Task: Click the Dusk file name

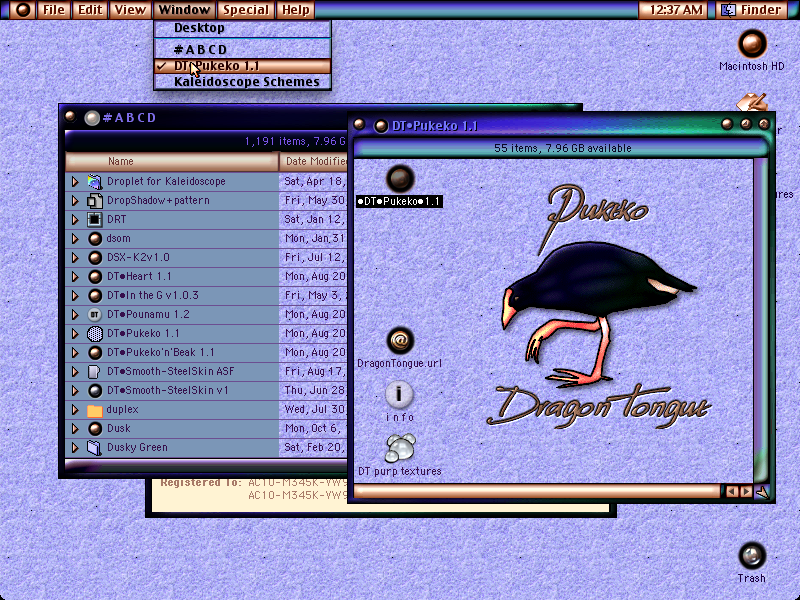Action: pyautogui.click(x=118, y=429)
